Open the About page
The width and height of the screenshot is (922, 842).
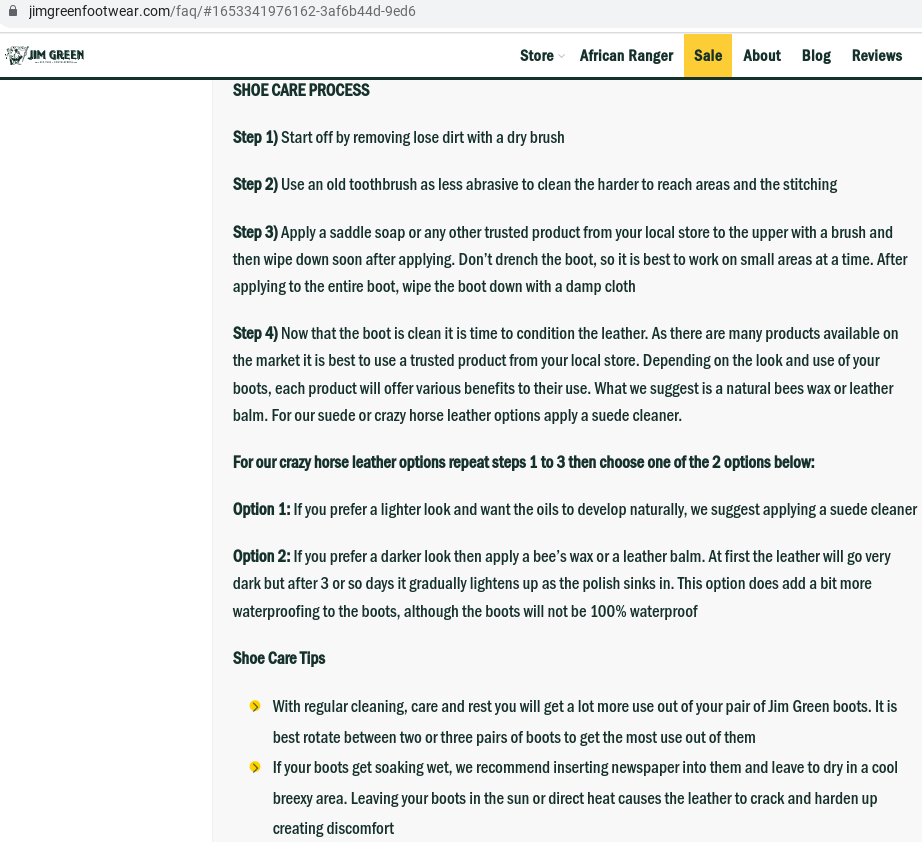762,55
